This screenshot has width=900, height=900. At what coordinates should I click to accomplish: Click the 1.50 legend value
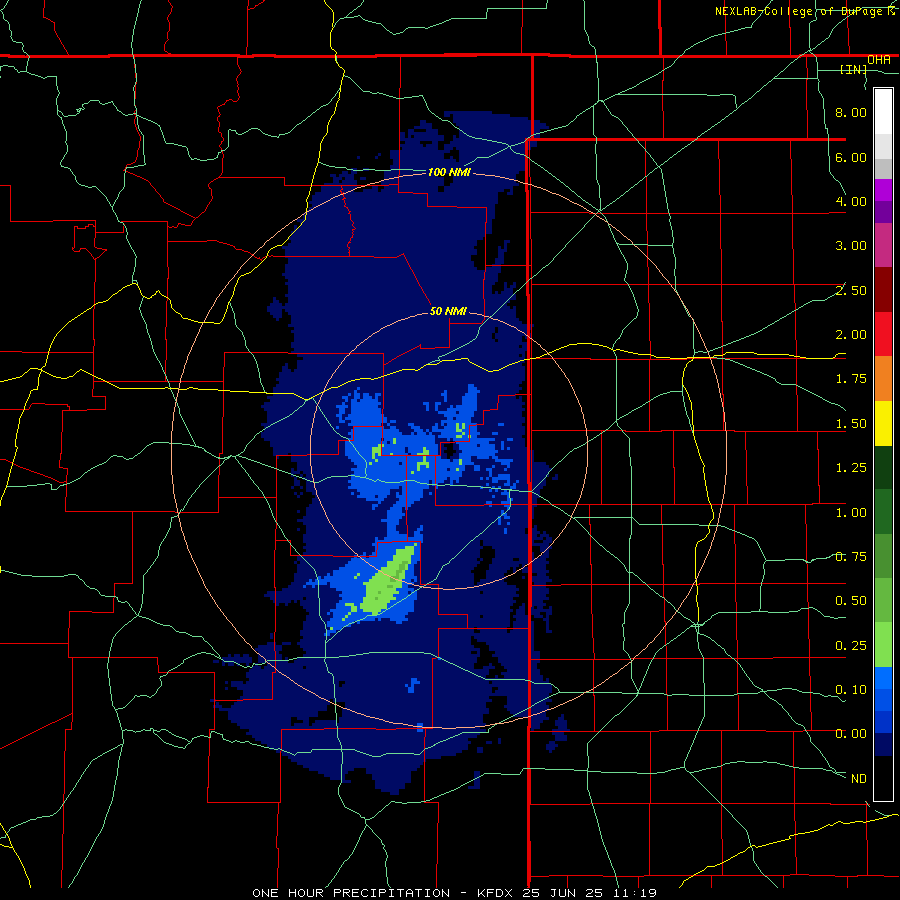(851, 424)
